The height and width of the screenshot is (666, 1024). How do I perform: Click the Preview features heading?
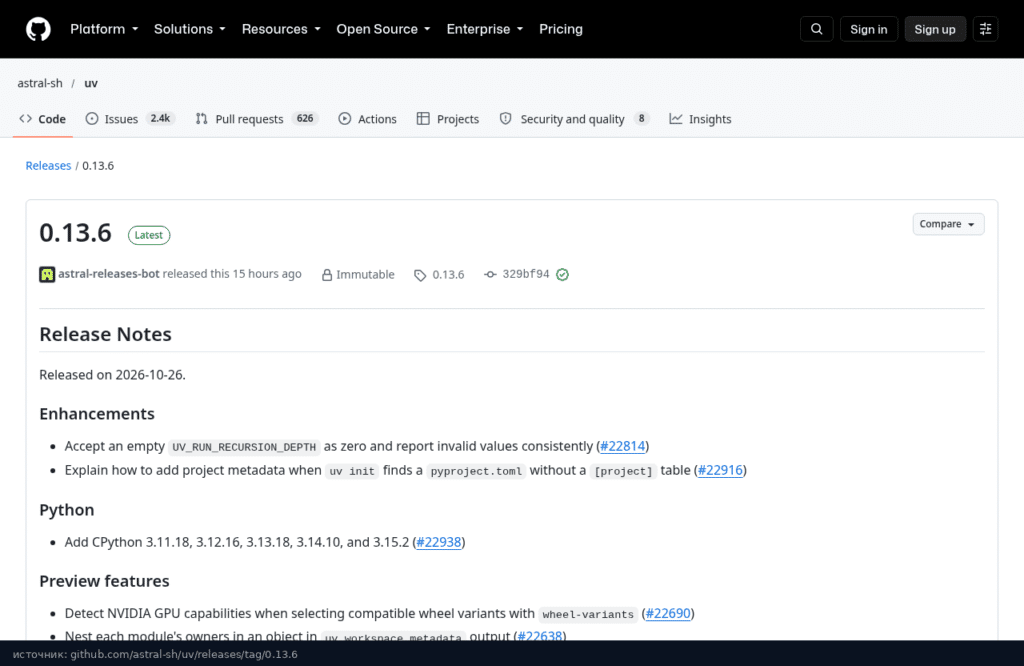104,581
